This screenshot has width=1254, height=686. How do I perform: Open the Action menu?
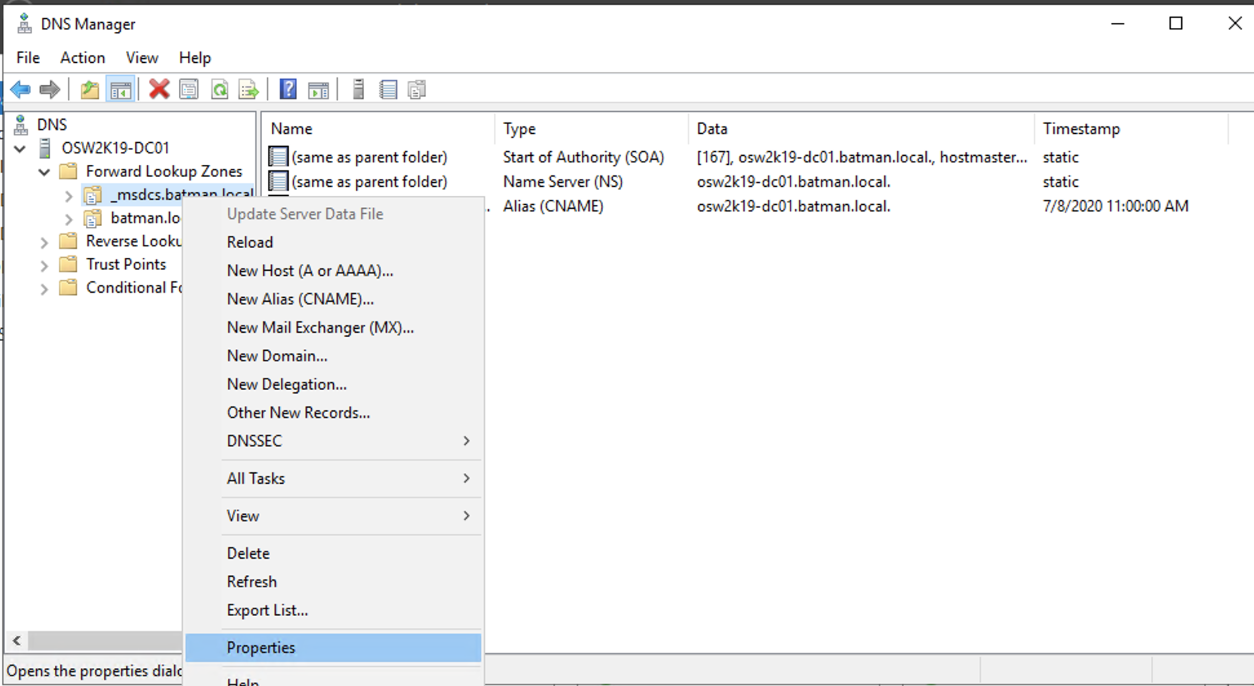[82, 57]
